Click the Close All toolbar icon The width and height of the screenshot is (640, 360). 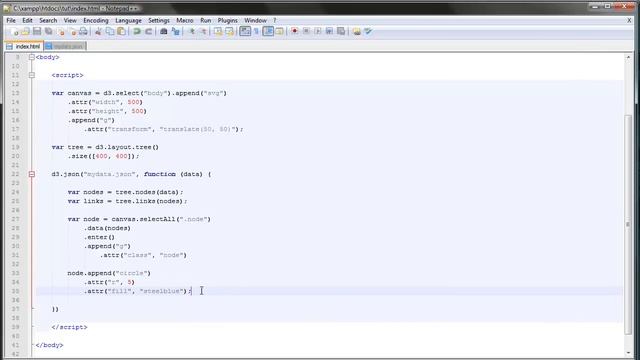coord(72,31)
